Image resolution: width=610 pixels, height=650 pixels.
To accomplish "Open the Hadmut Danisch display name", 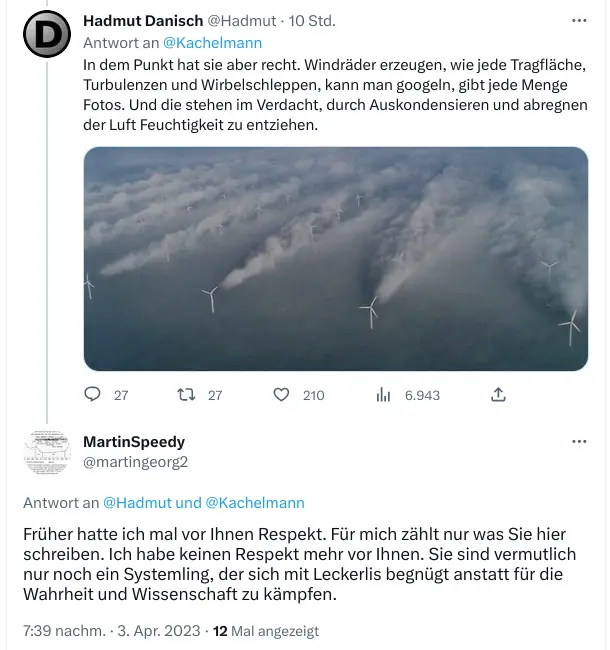I will pos(143,21).
